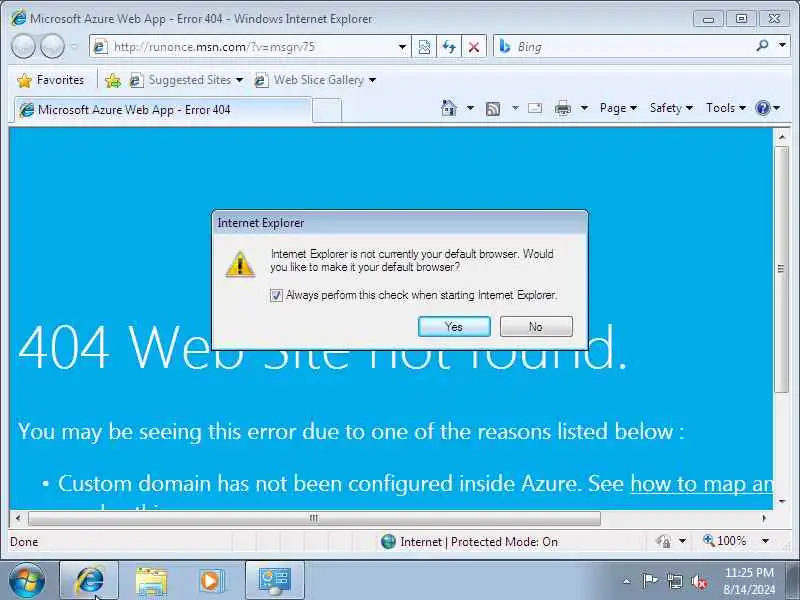
Task: Open Suggested Sites in favorites bar
Action: [186, 80]
